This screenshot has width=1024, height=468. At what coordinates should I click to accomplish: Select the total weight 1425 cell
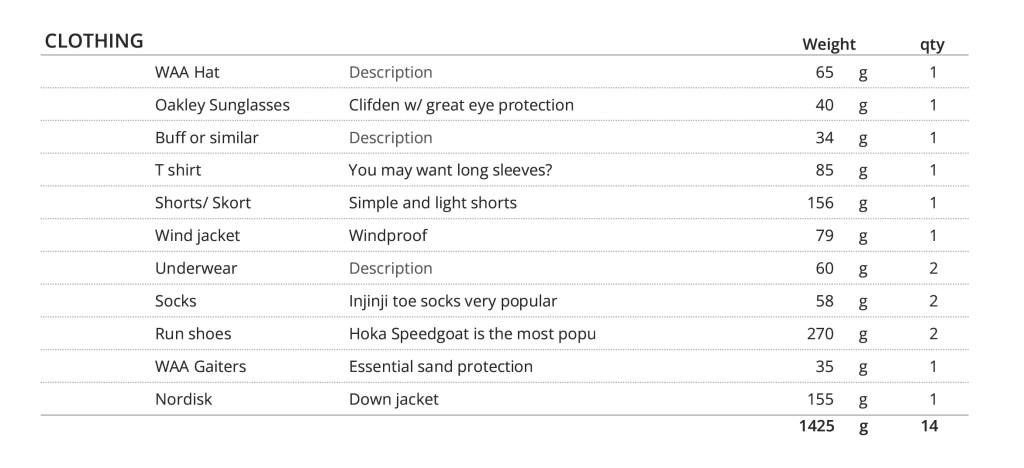(x=816, y=426)
